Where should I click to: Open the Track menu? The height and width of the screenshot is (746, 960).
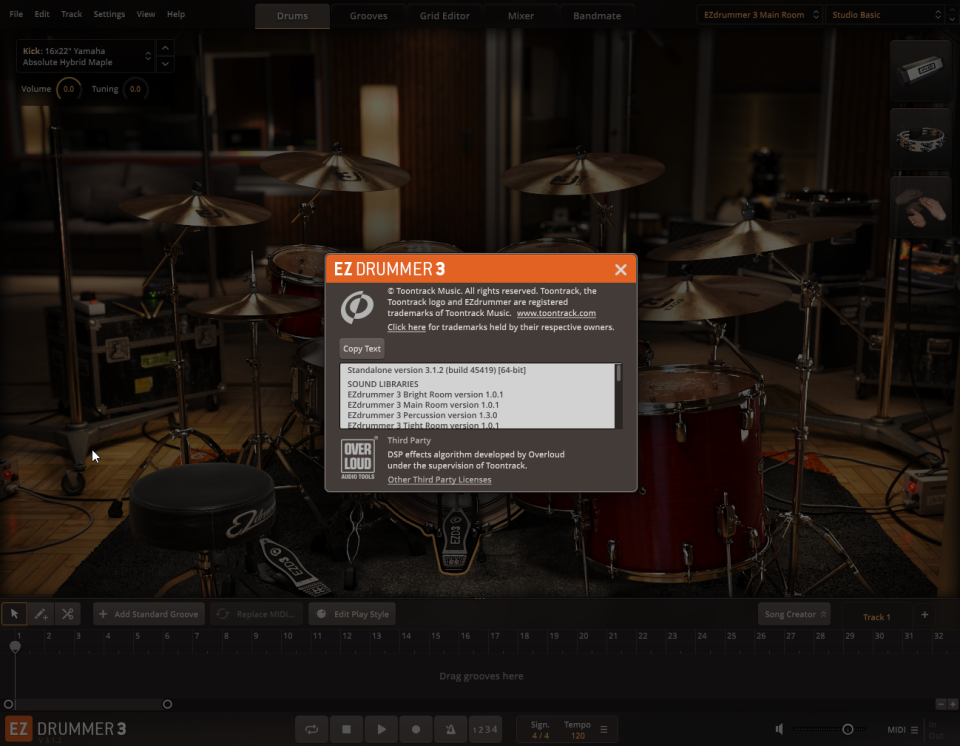click(71, 14)
